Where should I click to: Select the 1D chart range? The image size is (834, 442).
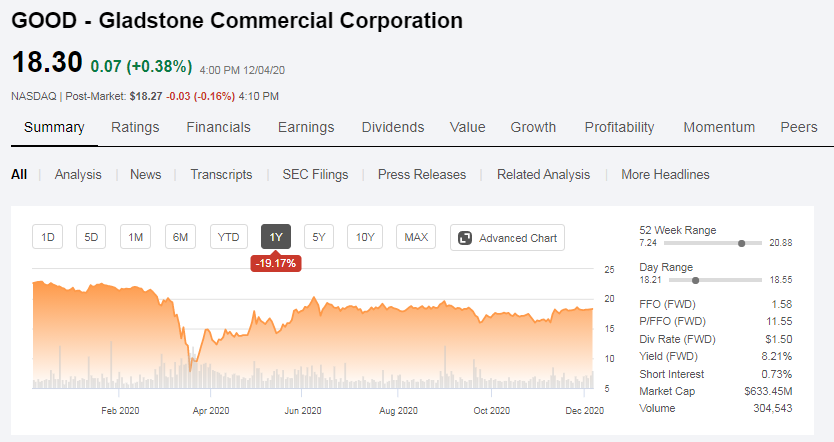[x=47, y=237]
